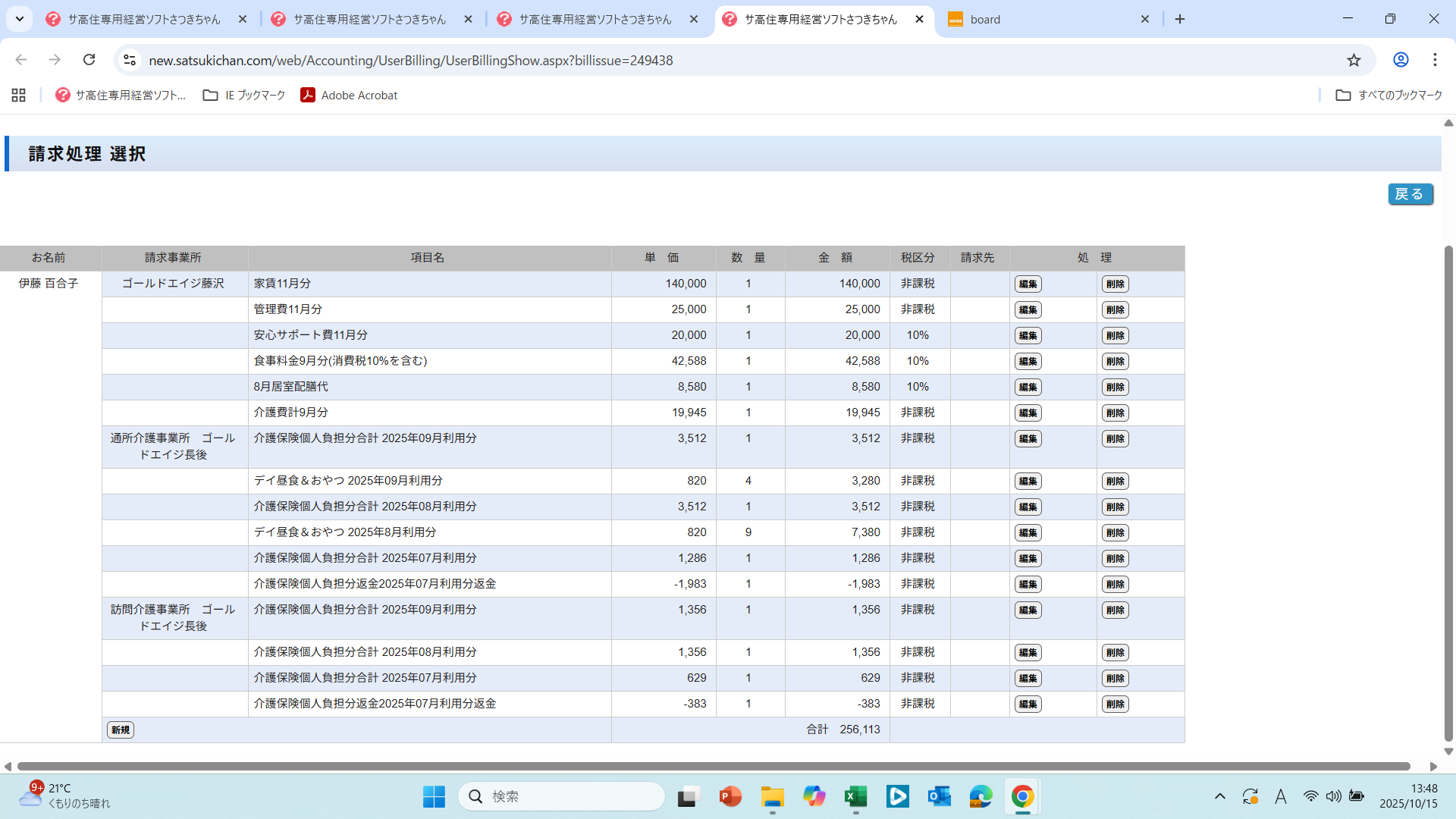Open Chrome profile icon

tap(1401, 60)
